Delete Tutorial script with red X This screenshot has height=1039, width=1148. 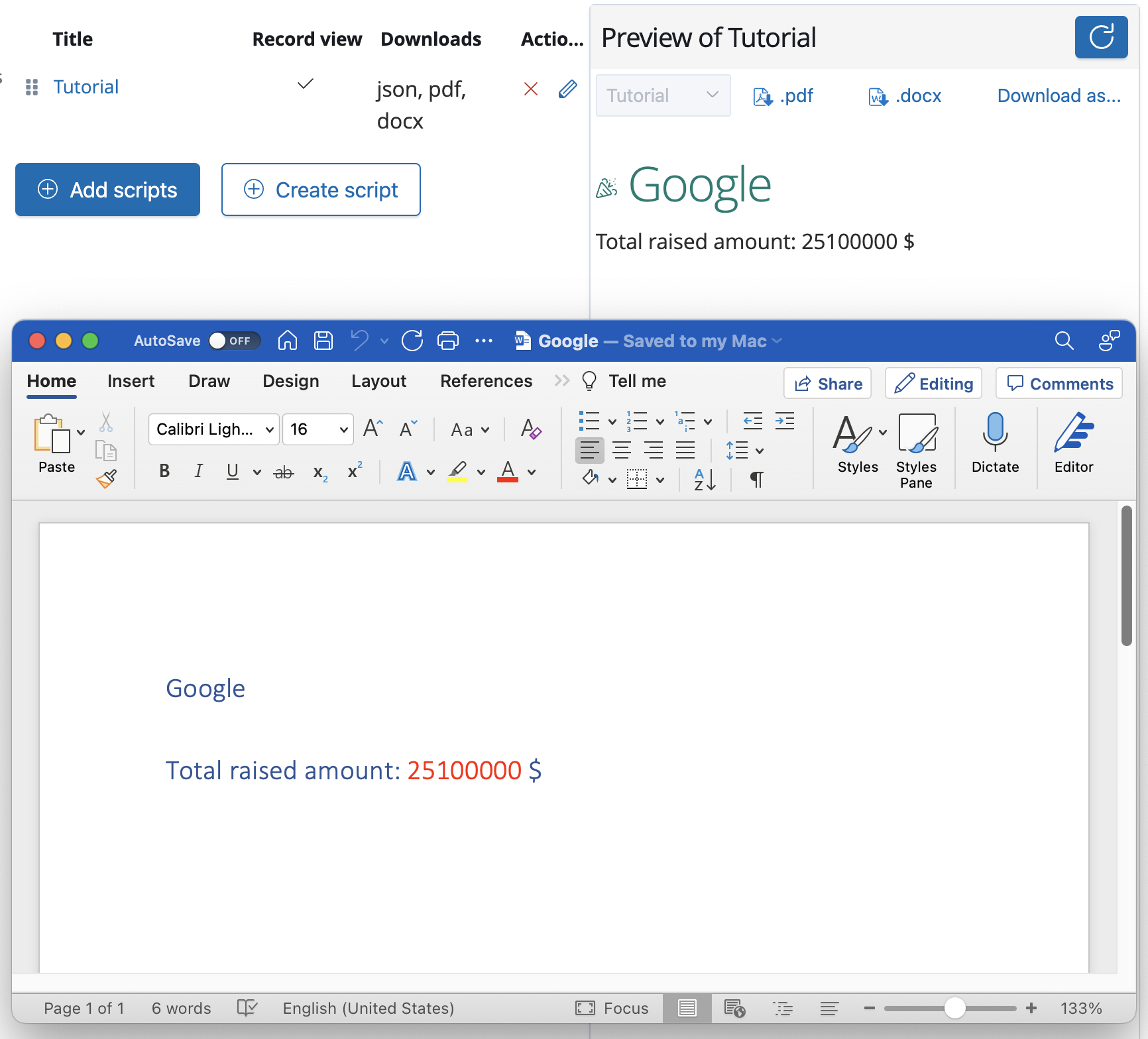(x=530, y=89)
